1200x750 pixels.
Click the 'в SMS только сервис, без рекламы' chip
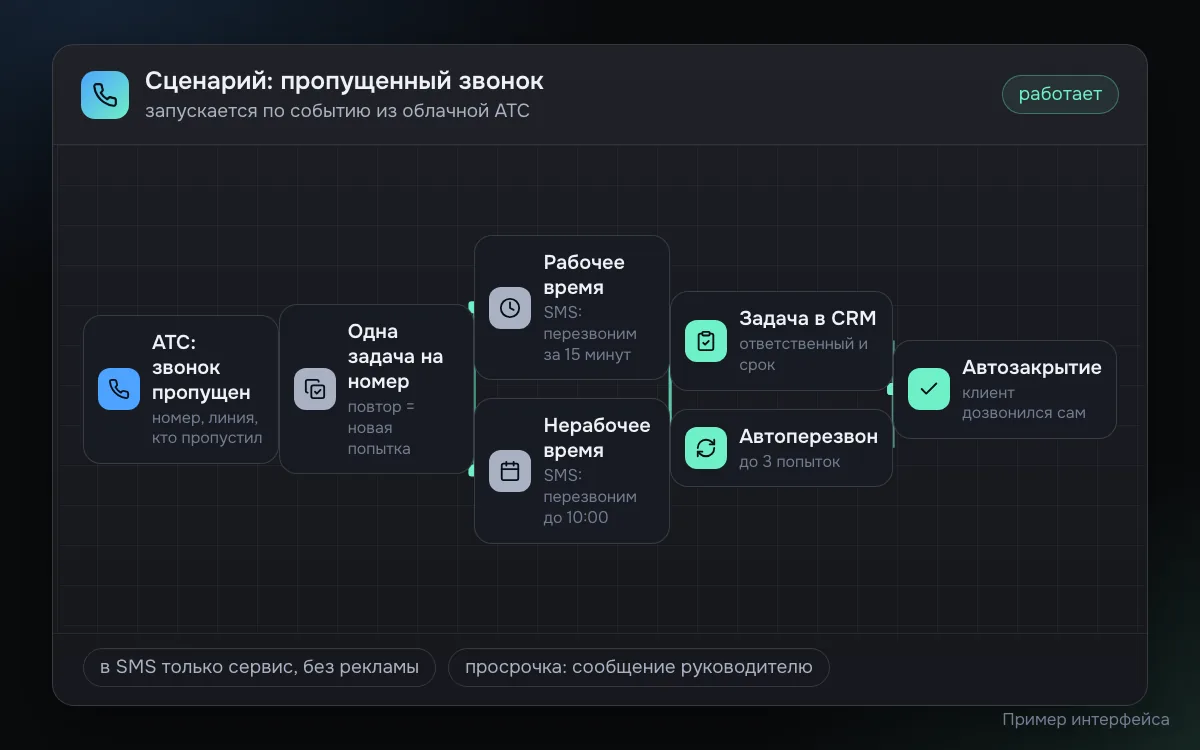click(259, 667)
